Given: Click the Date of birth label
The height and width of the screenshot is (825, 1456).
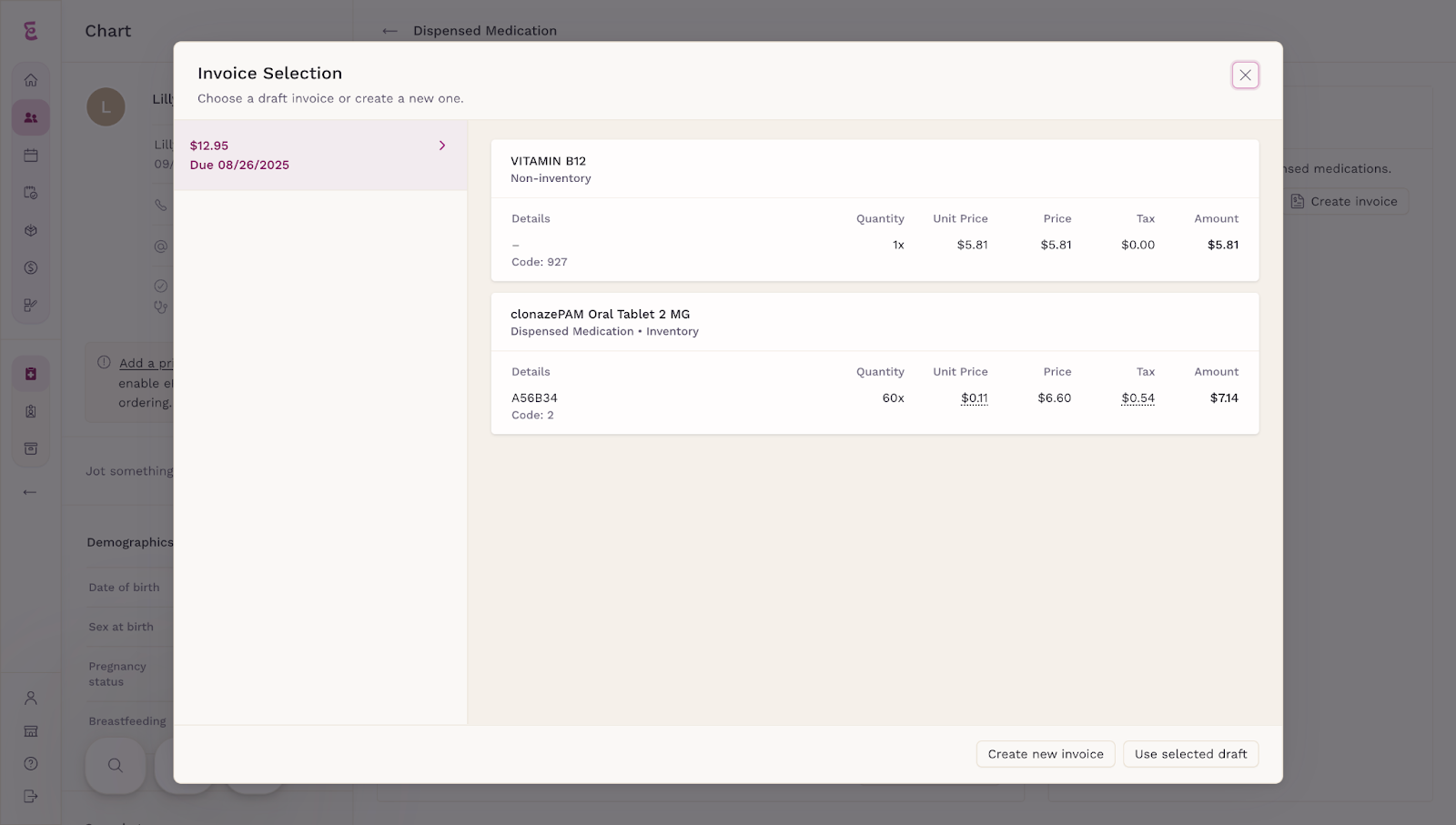Looking at the screenshot, I should pyautogui.click(x=125, y=588).
